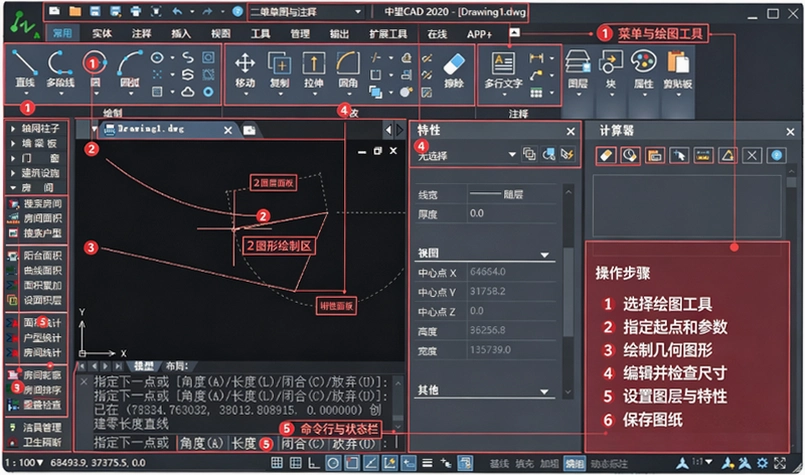Expand the 墙 梁 板 tree group
The width and height of the screenshot is (805, 475).
click(x=13, y=143)
